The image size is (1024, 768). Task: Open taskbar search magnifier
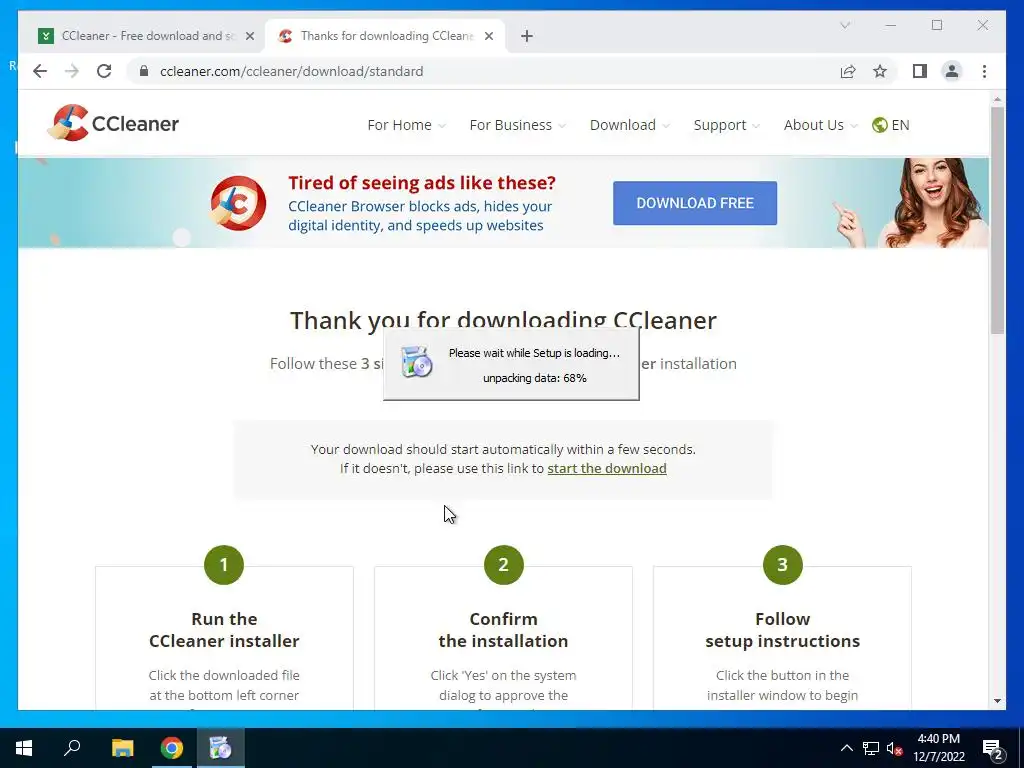coord(72,748)
